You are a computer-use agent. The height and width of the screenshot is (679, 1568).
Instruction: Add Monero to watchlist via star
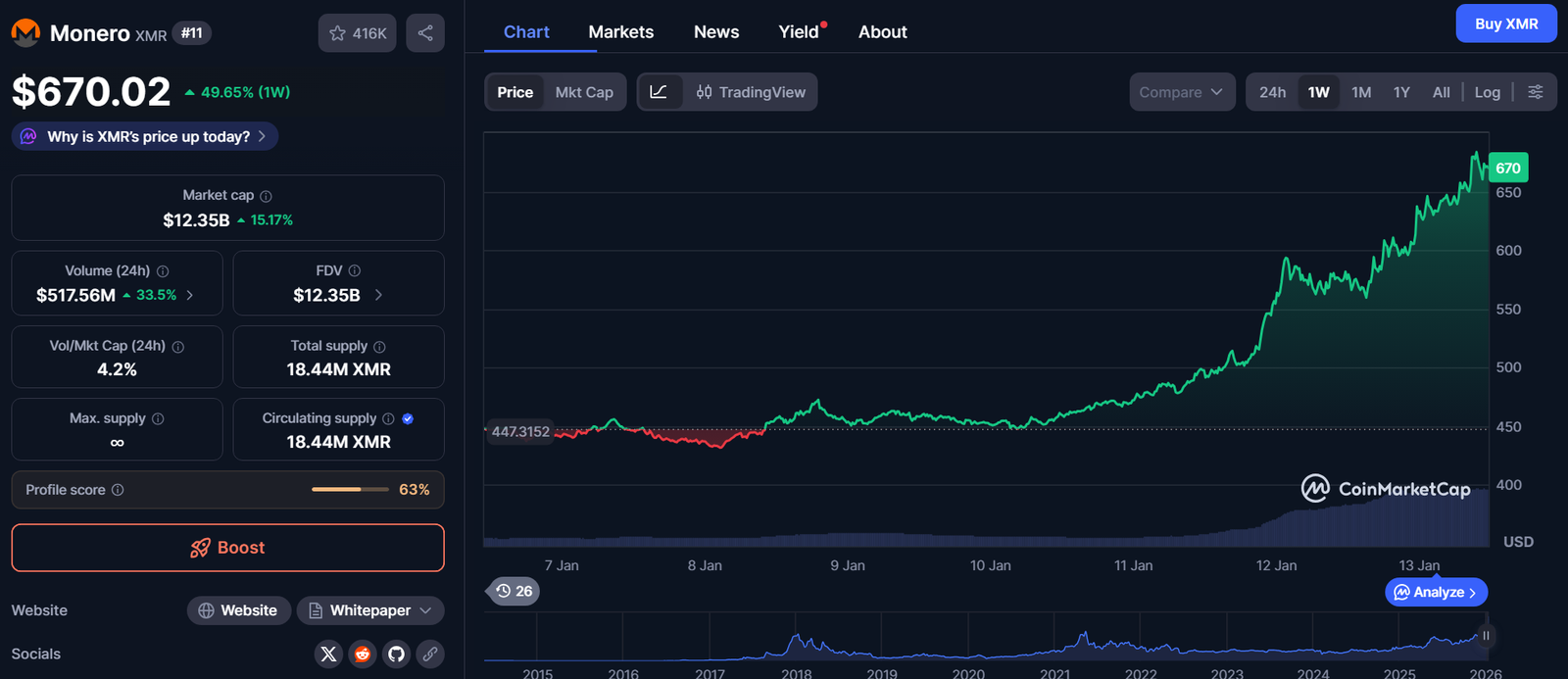[357, 33]
